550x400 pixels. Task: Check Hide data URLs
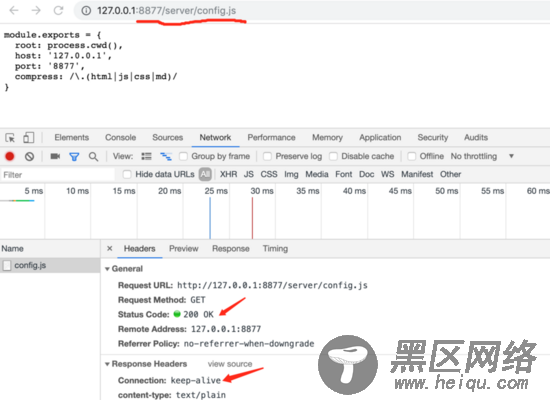click(127, 174)
